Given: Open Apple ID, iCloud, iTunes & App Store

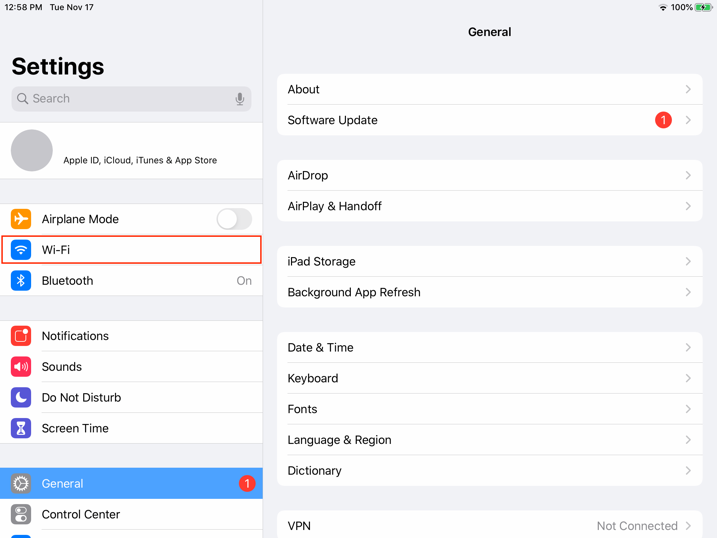Looking at the screenshot, I should point(131,150).
